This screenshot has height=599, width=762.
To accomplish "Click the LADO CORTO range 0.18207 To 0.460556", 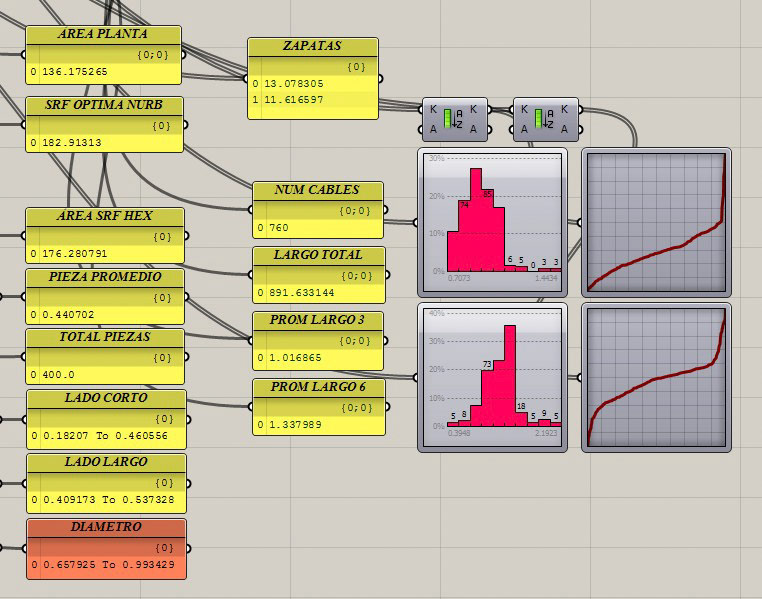I will (x=105, y=436).
